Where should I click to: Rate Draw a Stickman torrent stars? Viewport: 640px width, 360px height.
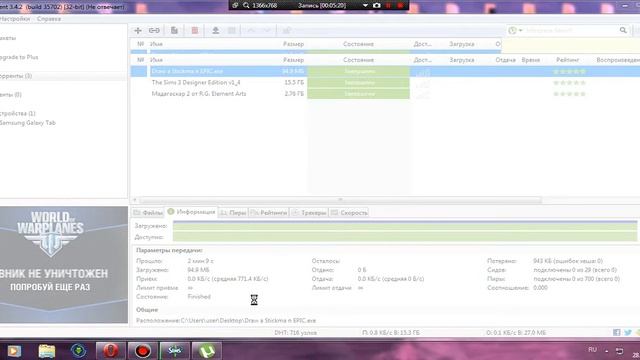(569, 71)
